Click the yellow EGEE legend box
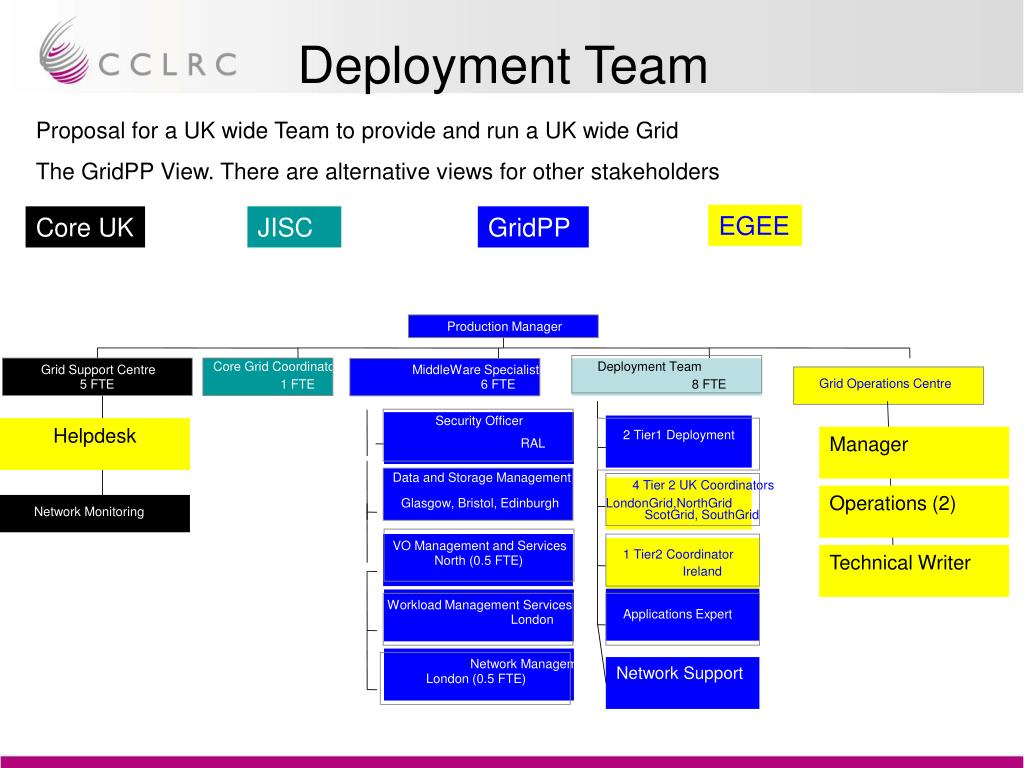The image size is (1024, 768). point(754,225)
